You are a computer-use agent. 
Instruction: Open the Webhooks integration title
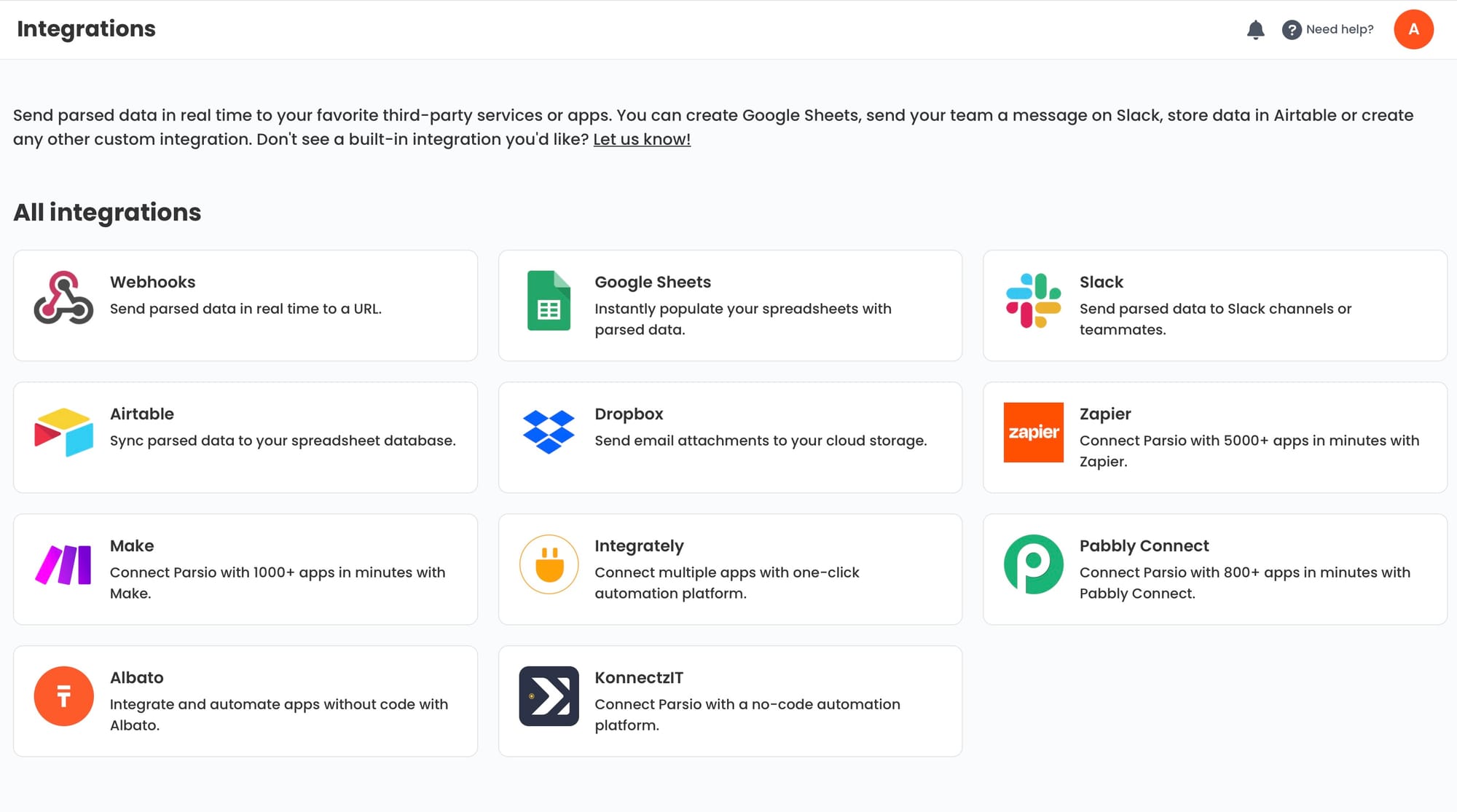(152, 282)
